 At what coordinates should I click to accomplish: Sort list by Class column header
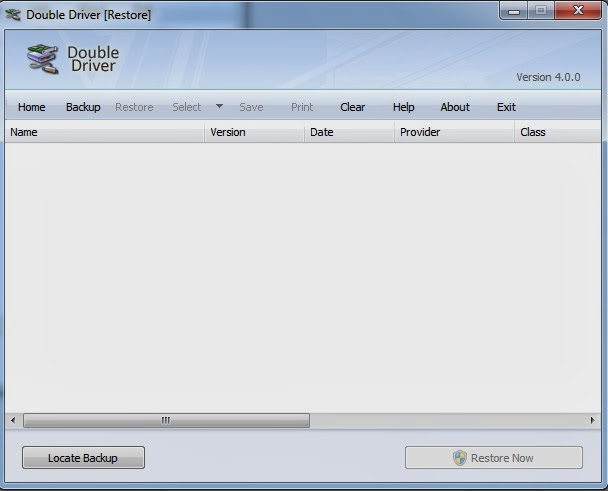pos(558,132)
